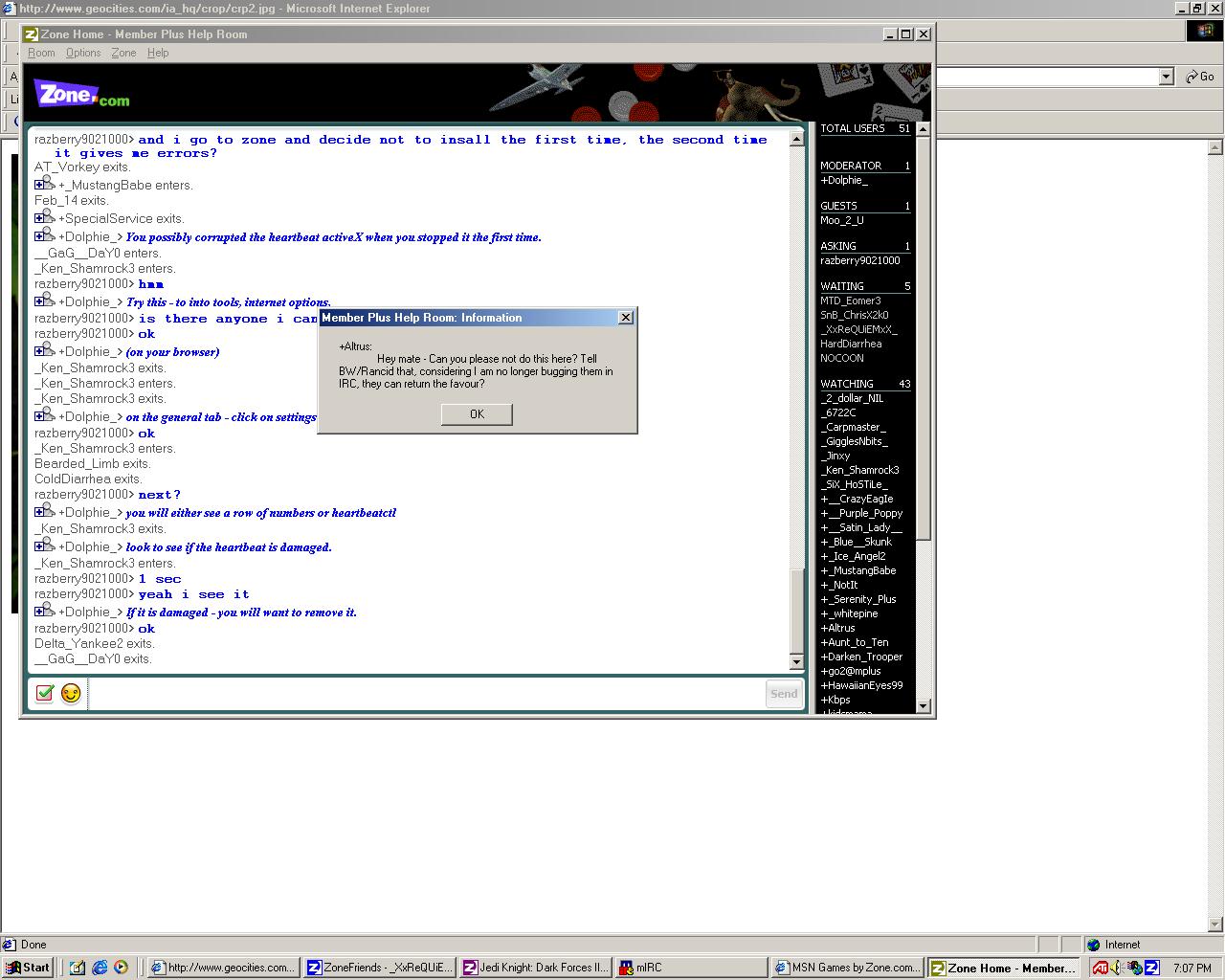Launch Internet Explorer from quick launch

click(x=100, y=968)
